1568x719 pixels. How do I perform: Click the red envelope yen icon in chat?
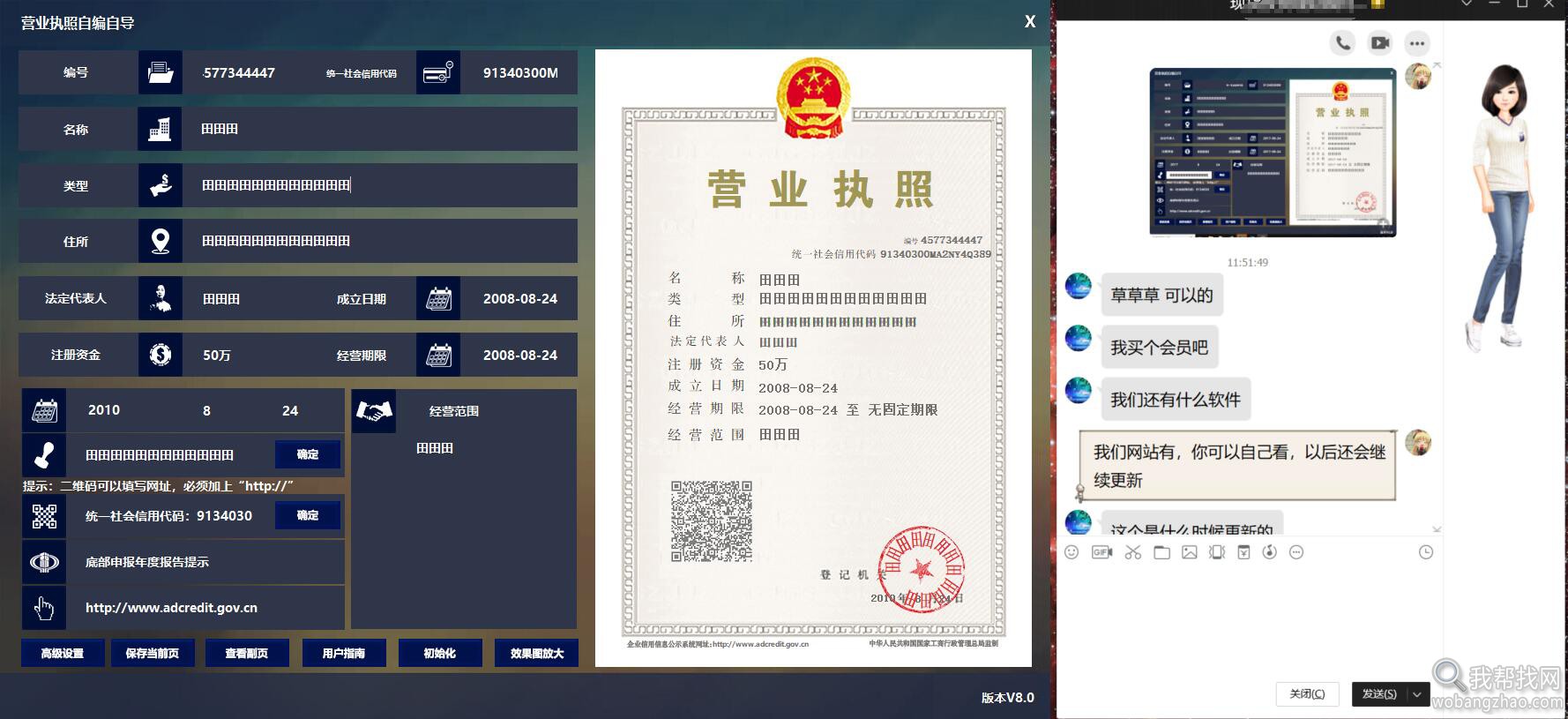(x=1243, y=552)
